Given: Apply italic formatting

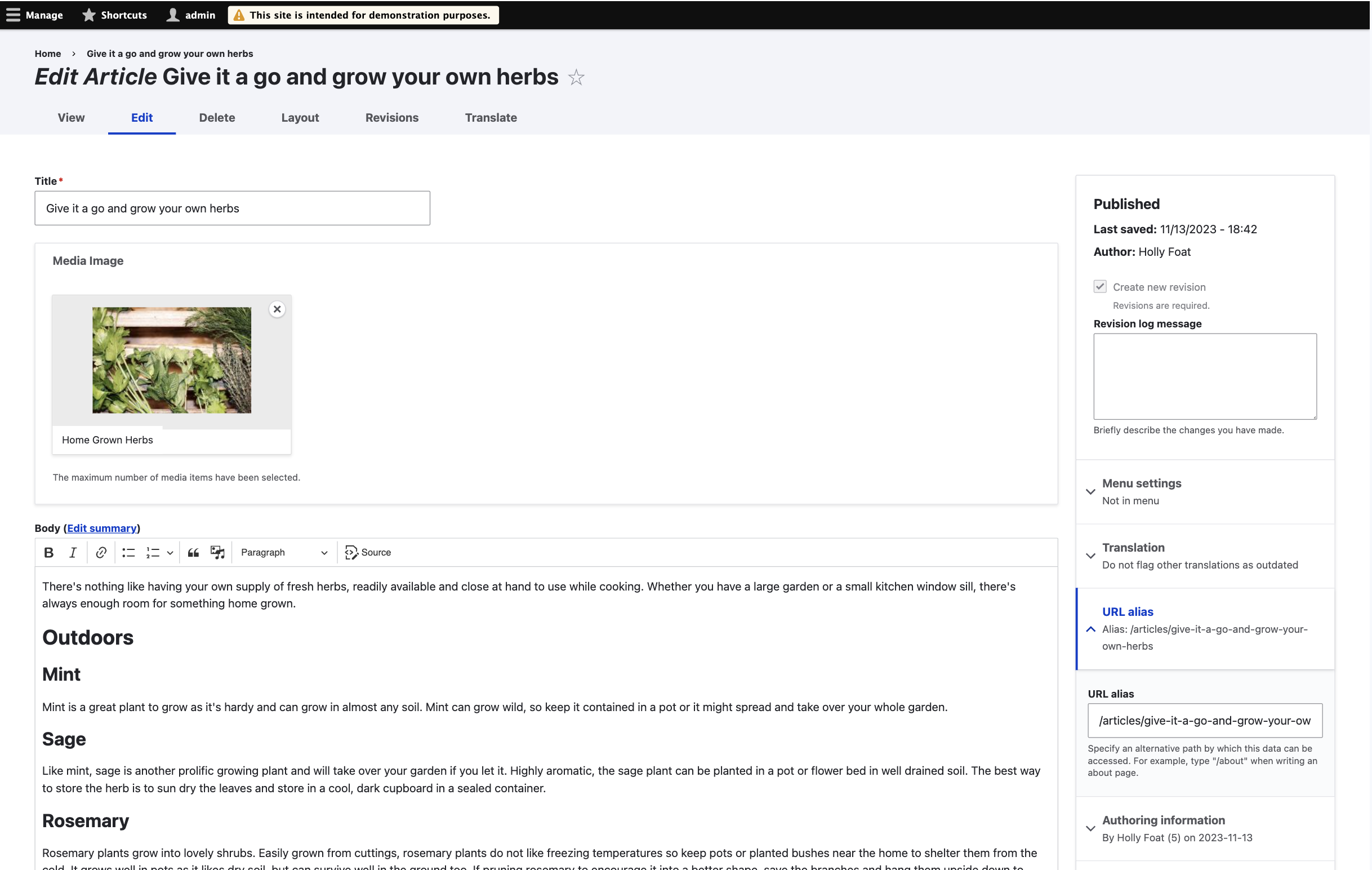Looking at the screenshot, I should 72,552.
